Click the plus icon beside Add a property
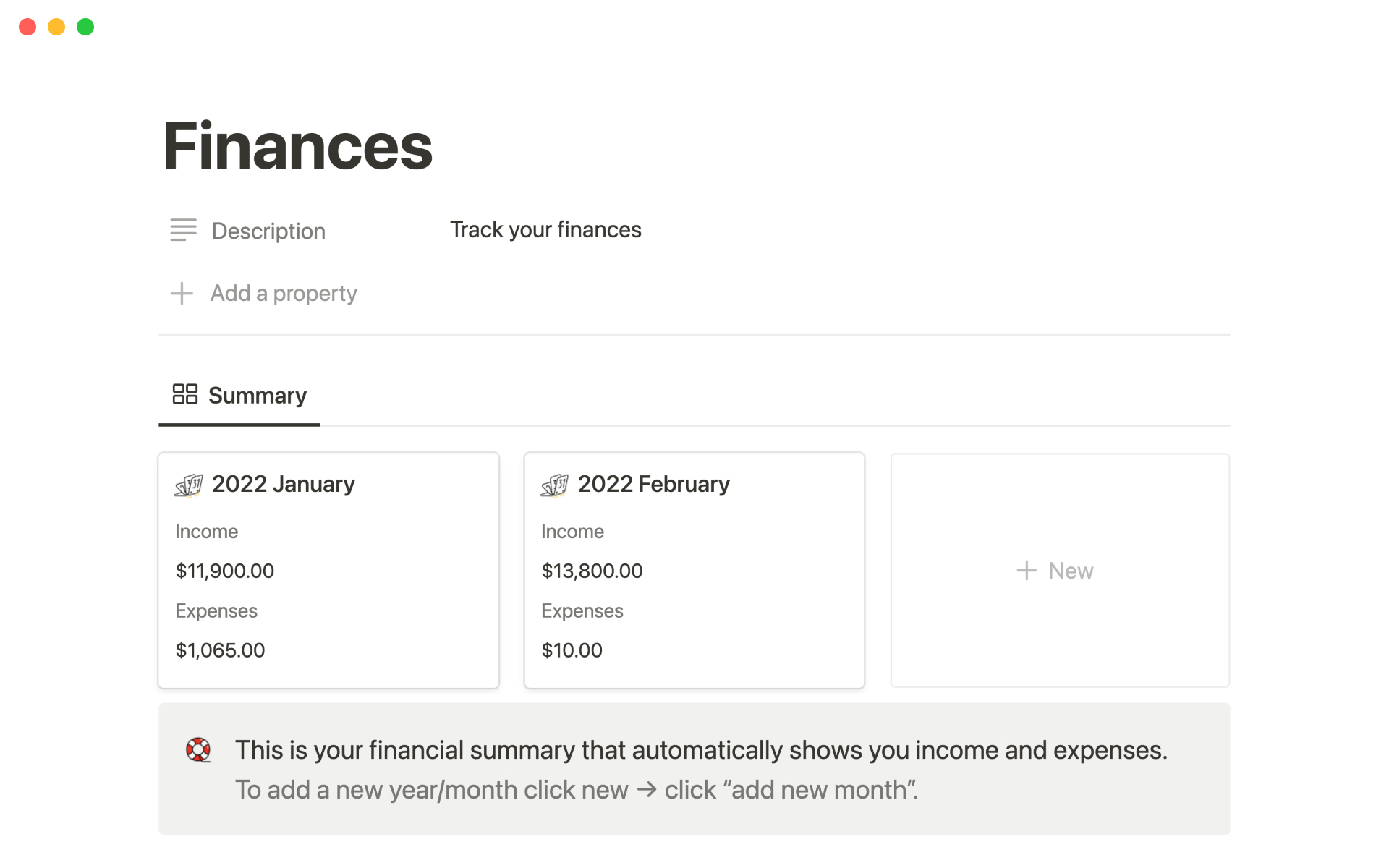Viewport: 1389px width, 868px height. click(182, 293)
